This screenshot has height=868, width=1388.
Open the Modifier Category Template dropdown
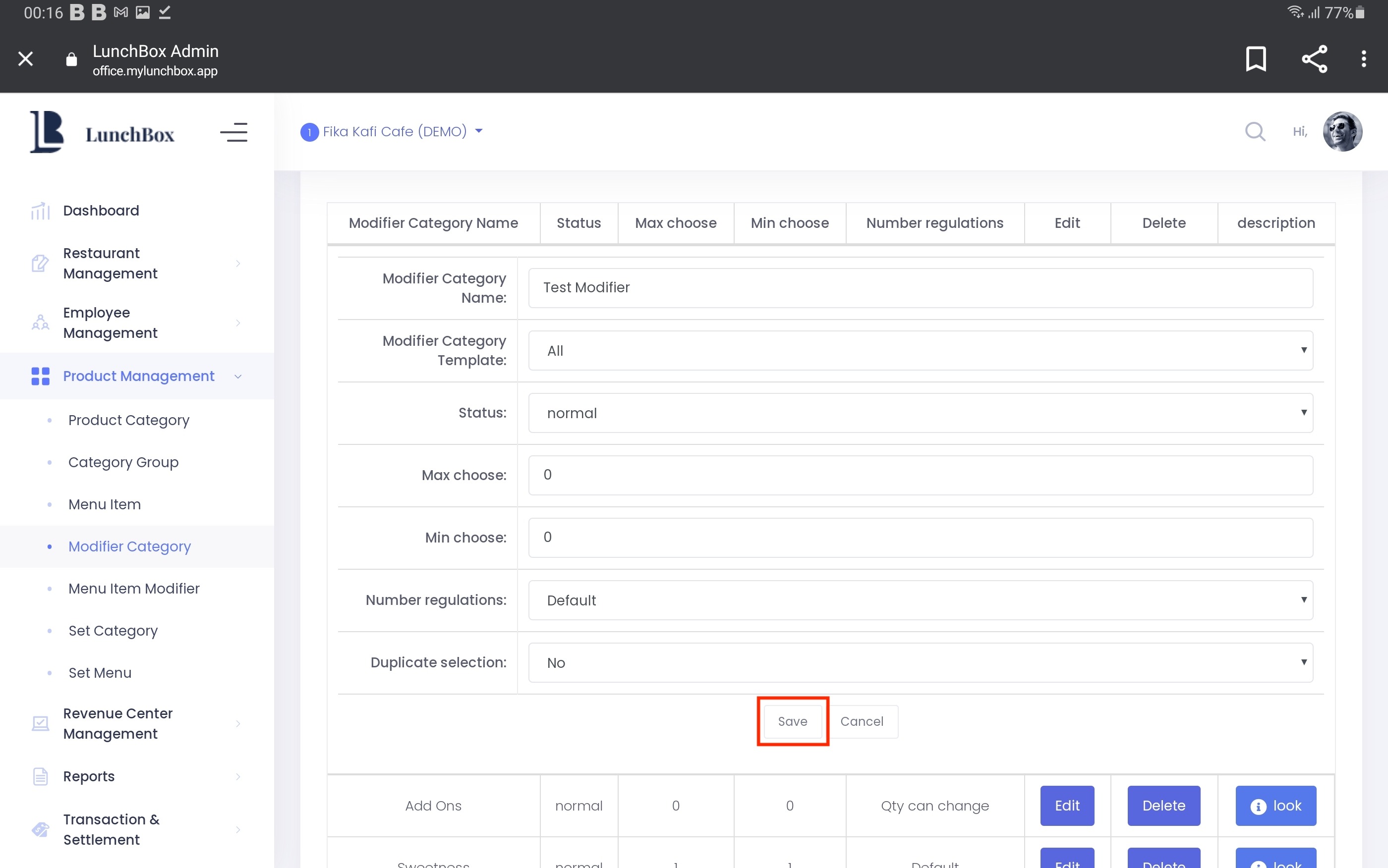click(x=920, y=350)
